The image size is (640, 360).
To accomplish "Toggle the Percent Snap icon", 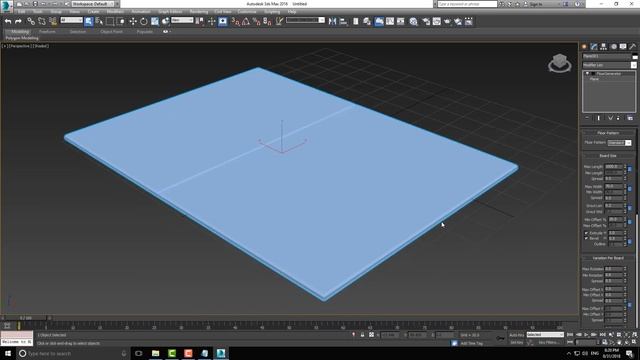I will click(256, 21).
